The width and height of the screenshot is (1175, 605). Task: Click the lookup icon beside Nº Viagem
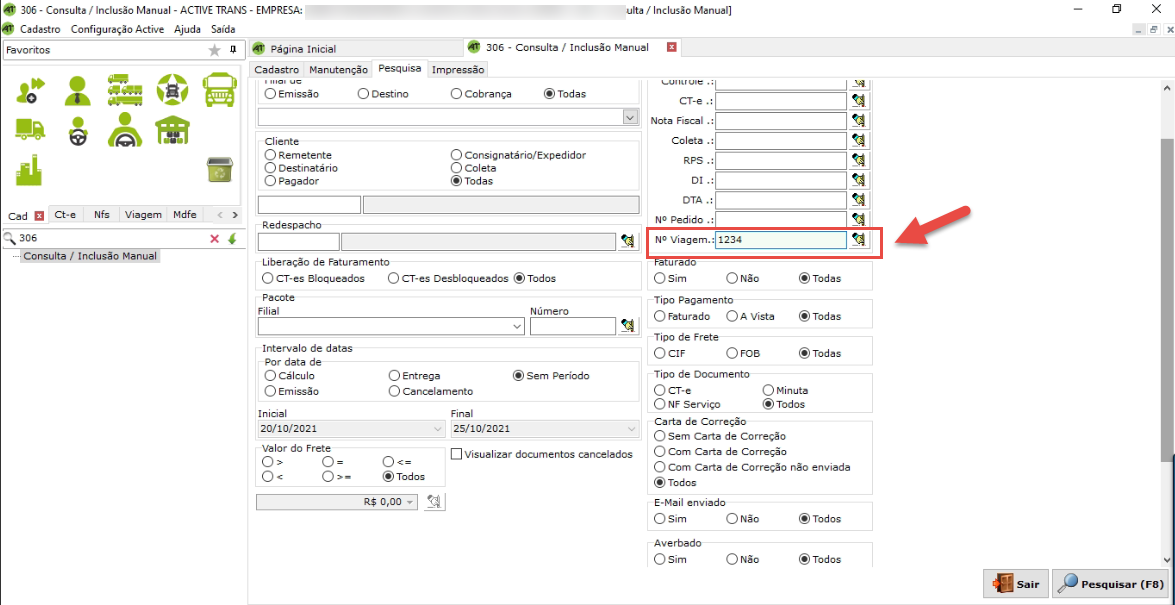tap(858, 240)
